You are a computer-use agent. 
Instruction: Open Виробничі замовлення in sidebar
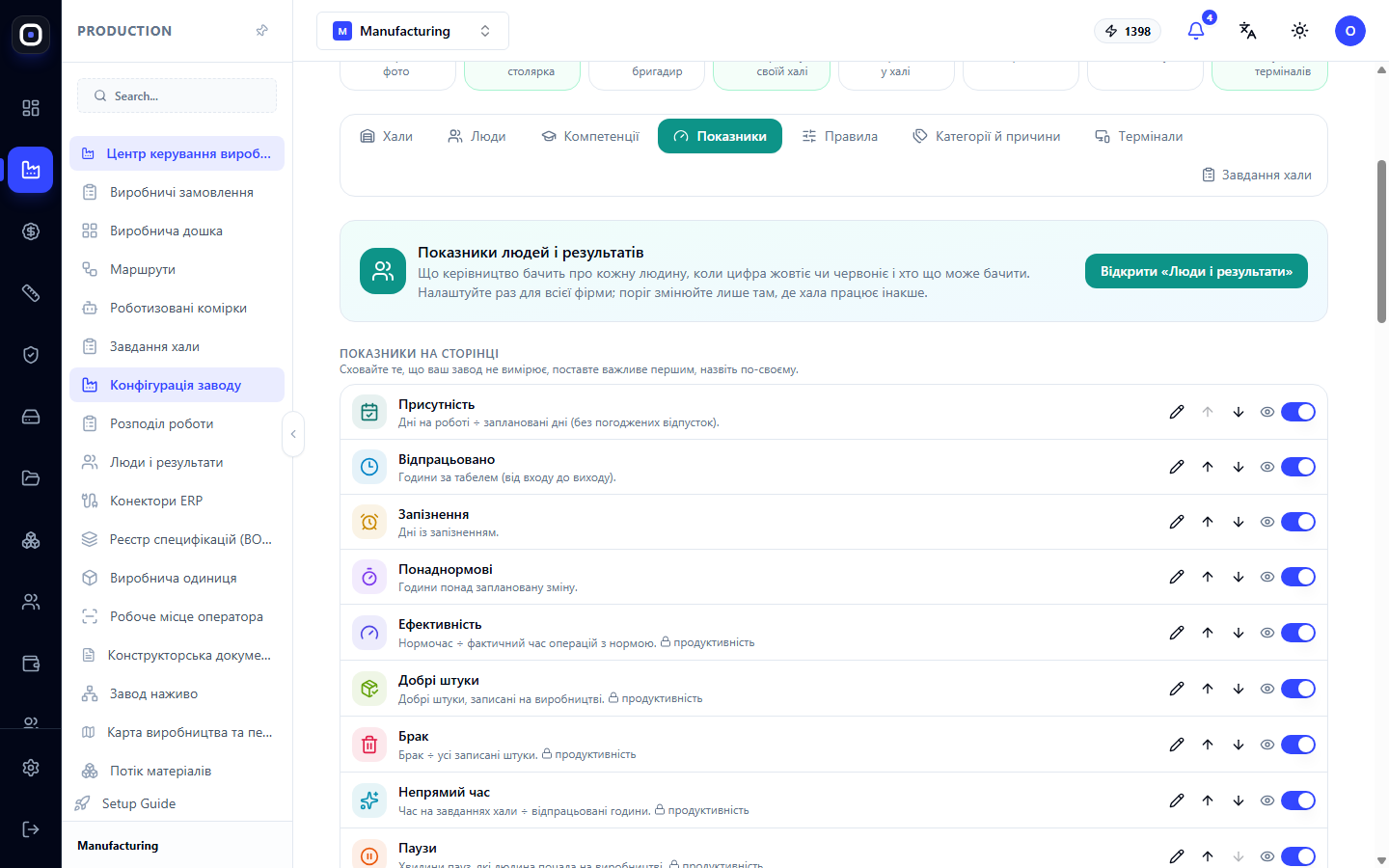(177, 192)
